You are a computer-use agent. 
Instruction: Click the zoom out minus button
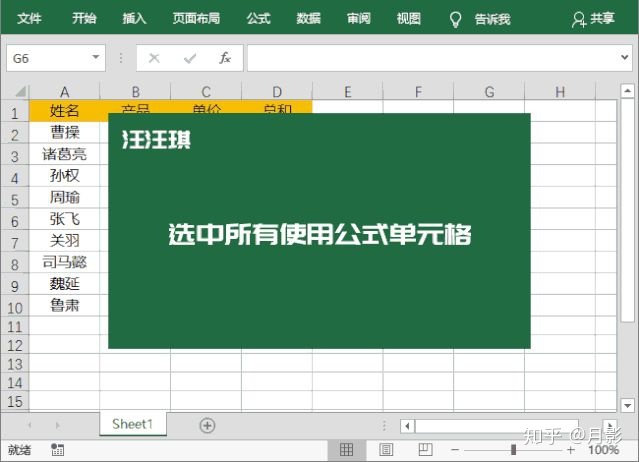[455, 450]
